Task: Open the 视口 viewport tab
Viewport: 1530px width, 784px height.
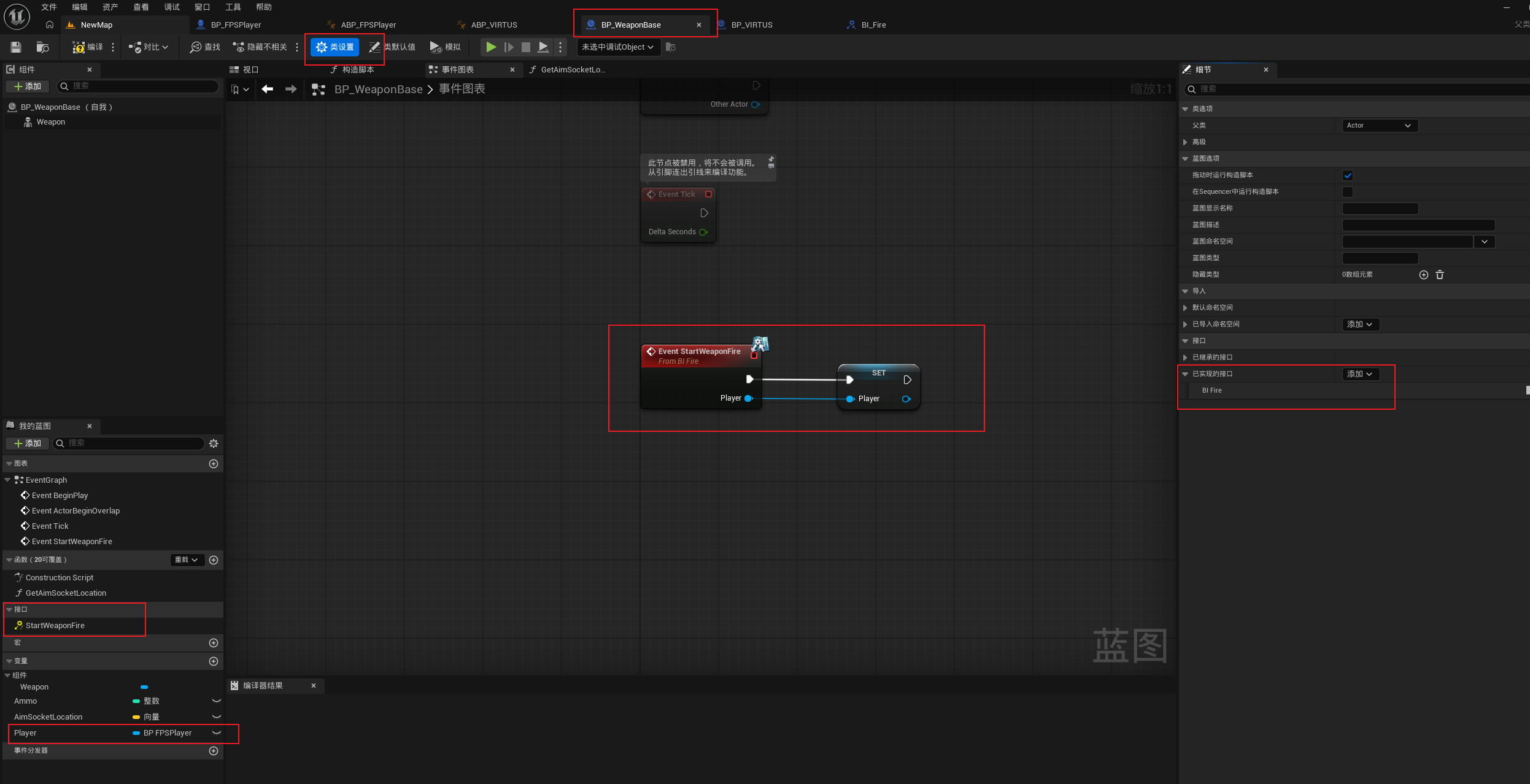Action: pyautogui.click(x=244, y=70)
